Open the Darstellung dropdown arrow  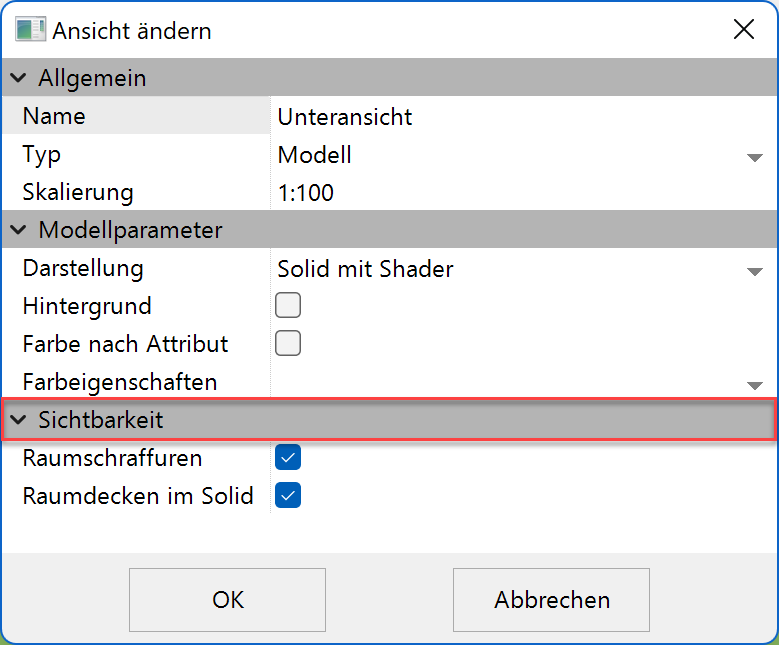(x=754, y=271)
